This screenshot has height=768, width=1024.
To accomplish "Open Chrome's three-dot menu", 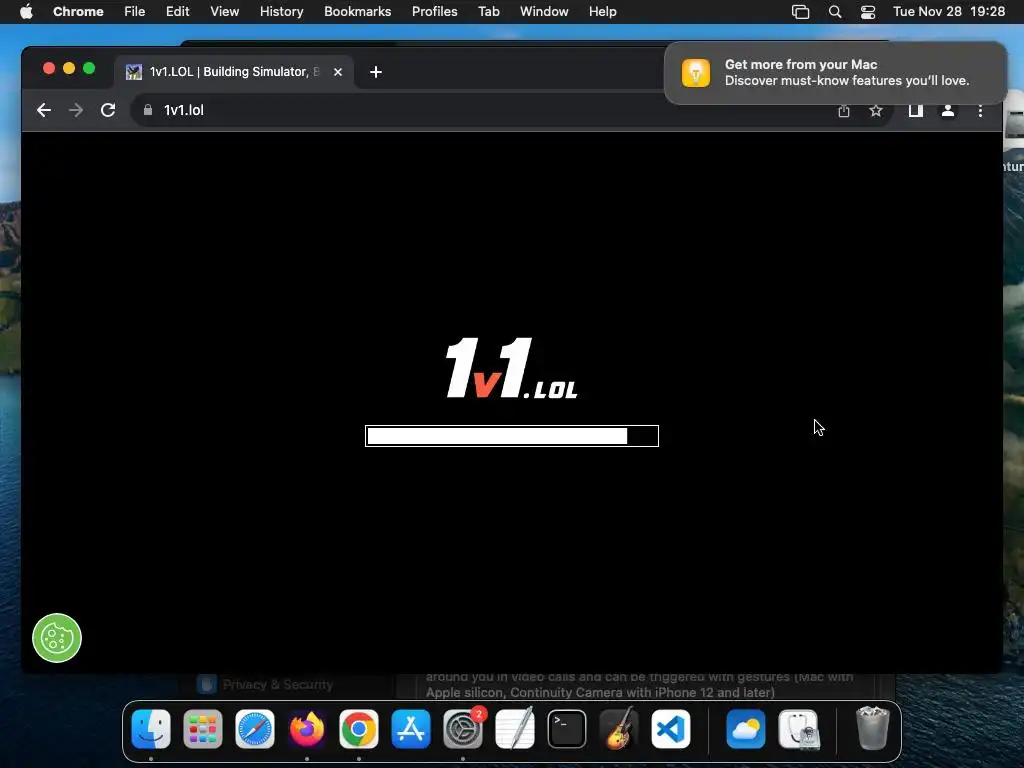I will [980, 111].
